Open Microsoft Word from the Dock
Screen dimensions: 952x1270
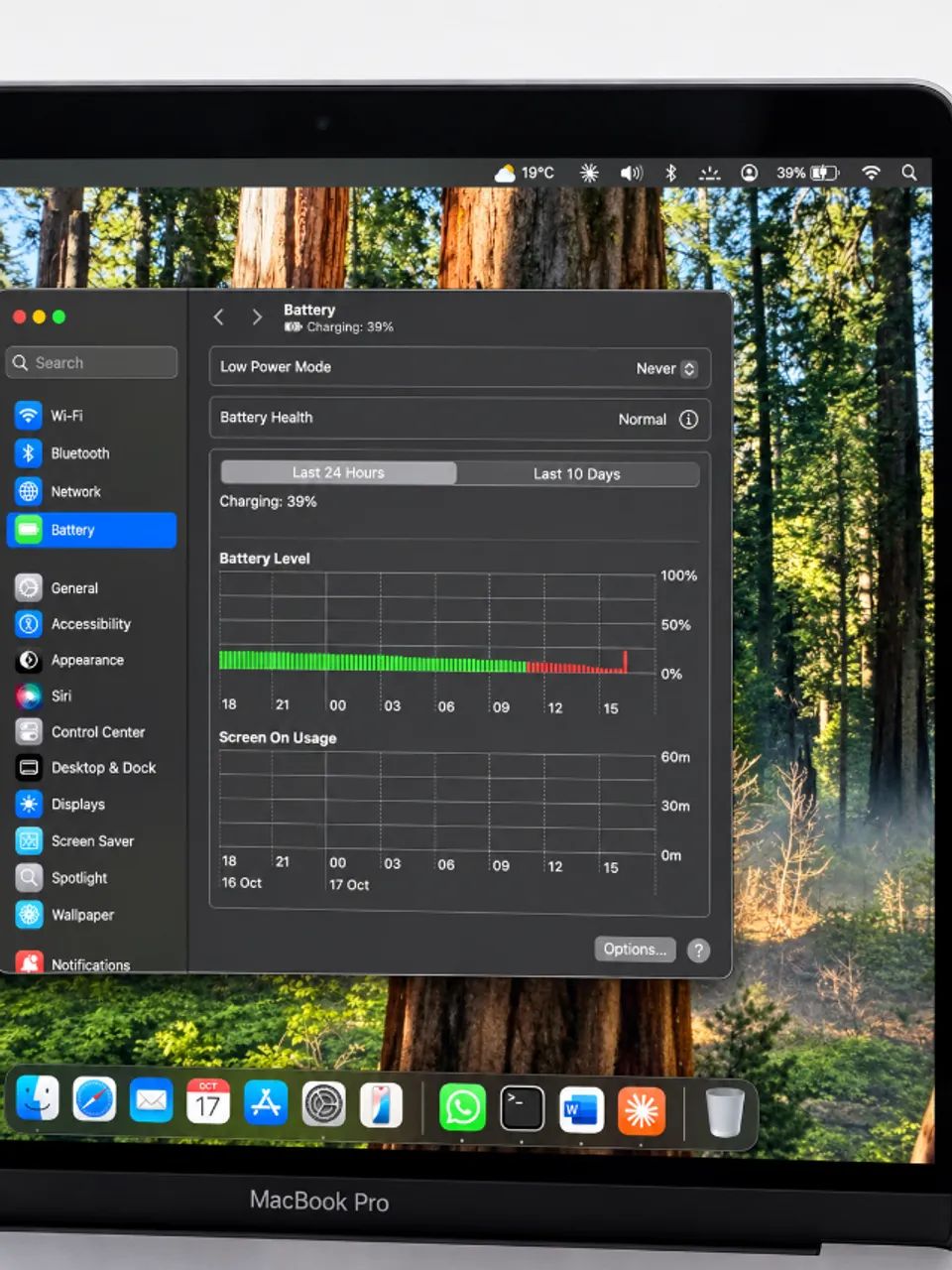[x=581, y=1110]
